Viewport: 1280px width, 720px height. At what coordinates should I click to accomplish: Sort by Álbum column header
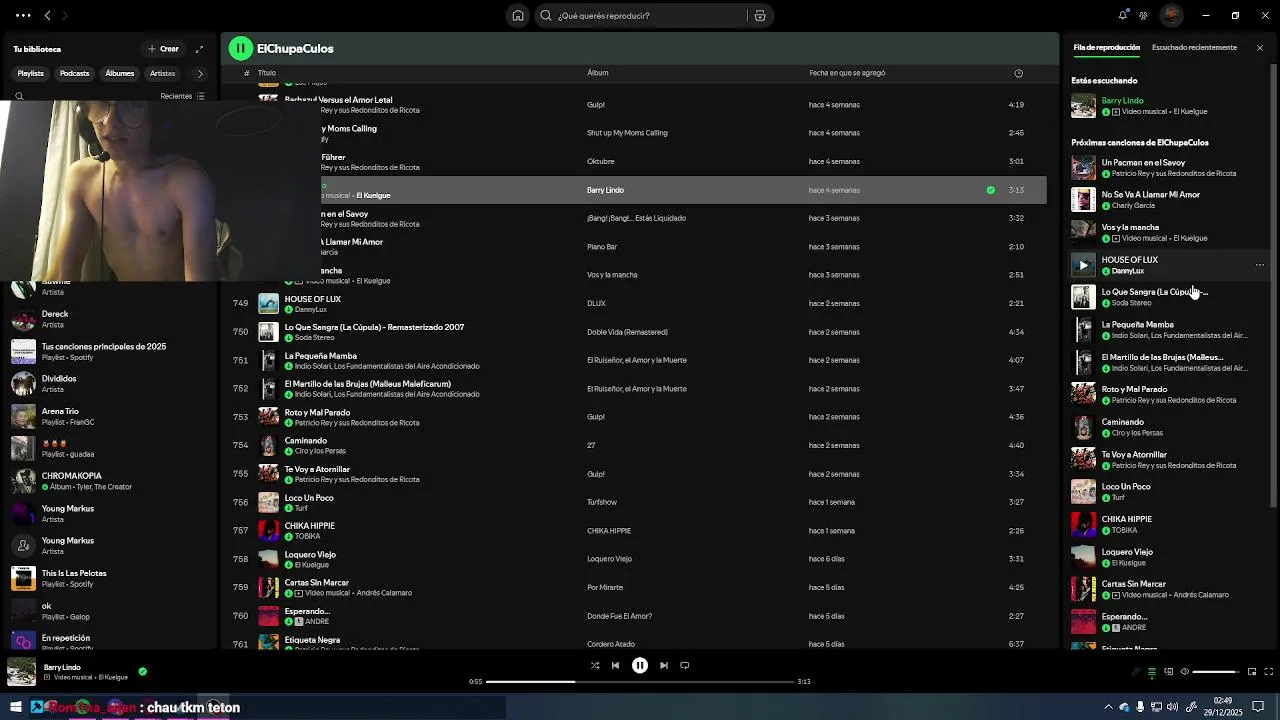click(x=597, y=73)
